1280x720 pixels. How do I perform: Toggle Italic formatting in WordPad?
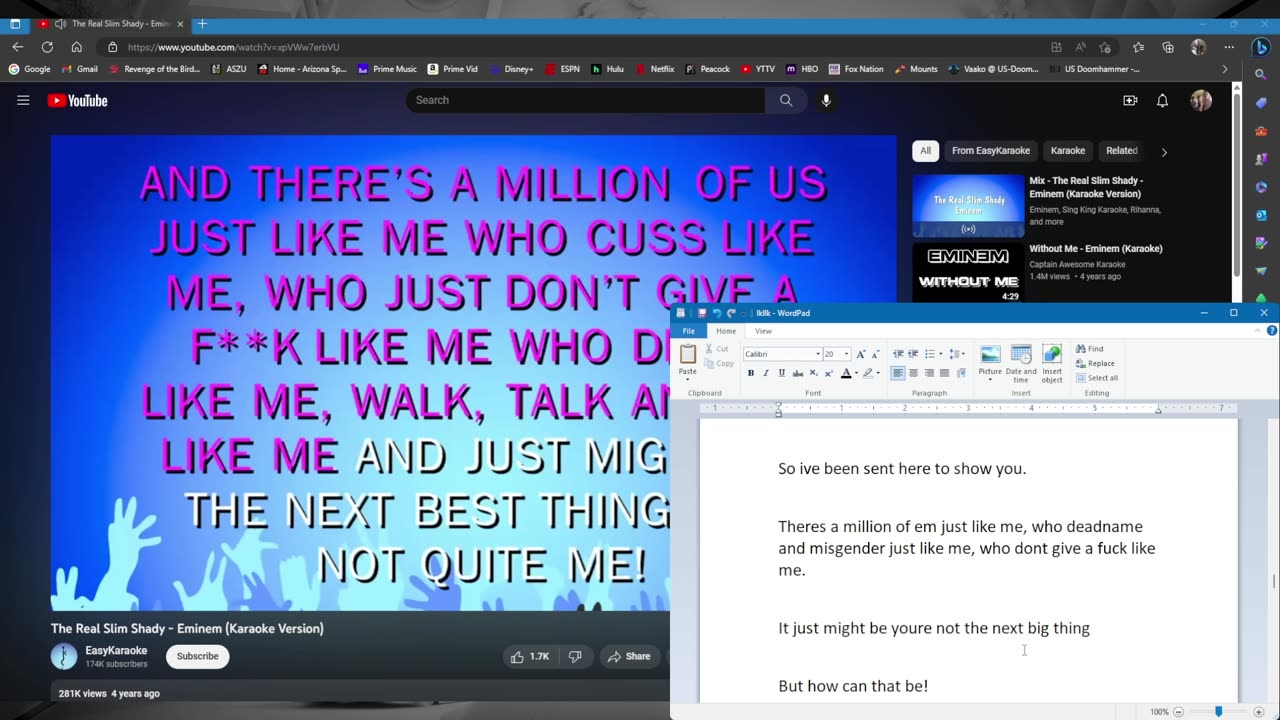(766, 373)
